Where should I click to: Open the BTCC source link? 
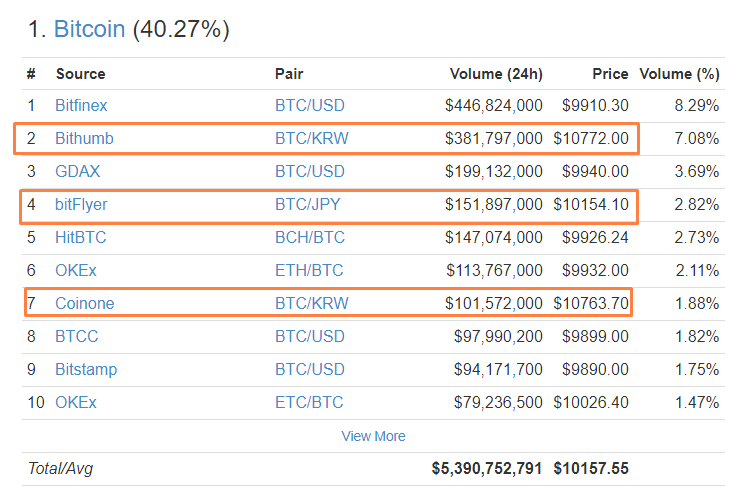pyautogui.click(x=77, y=336)
